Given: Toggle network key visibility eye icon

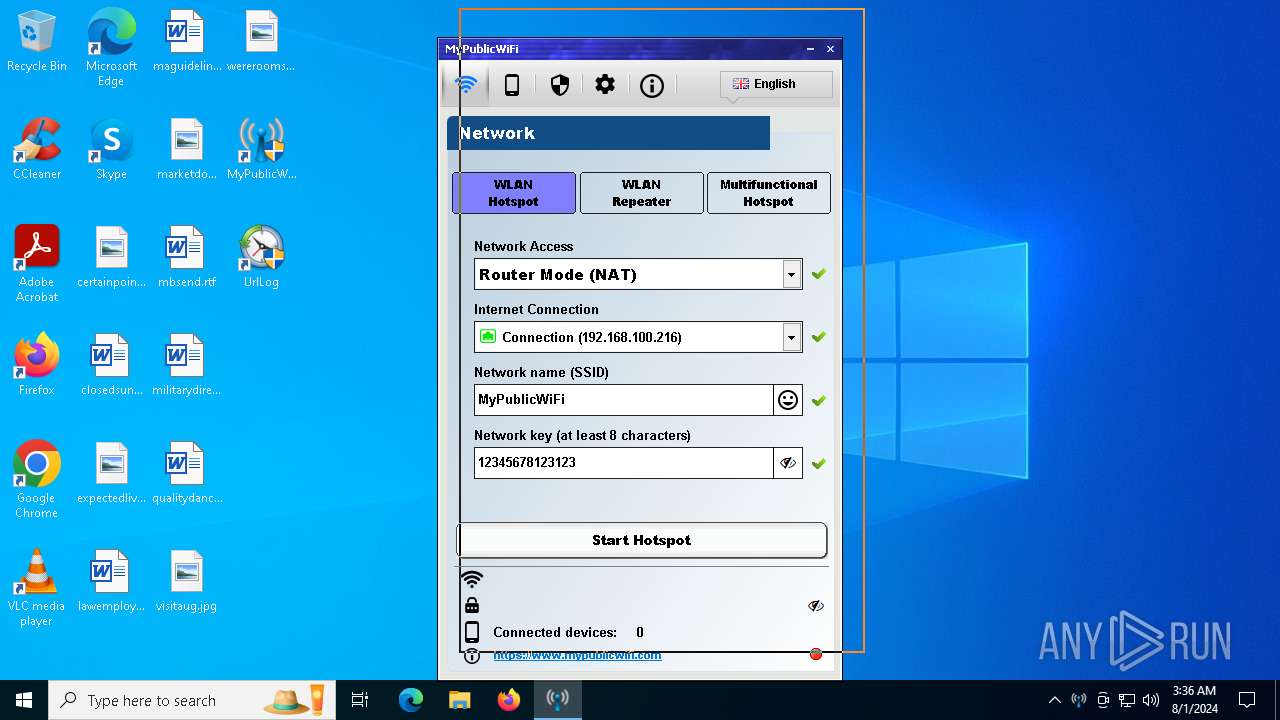Looking at the screenshot, I should tap(788, 463).
